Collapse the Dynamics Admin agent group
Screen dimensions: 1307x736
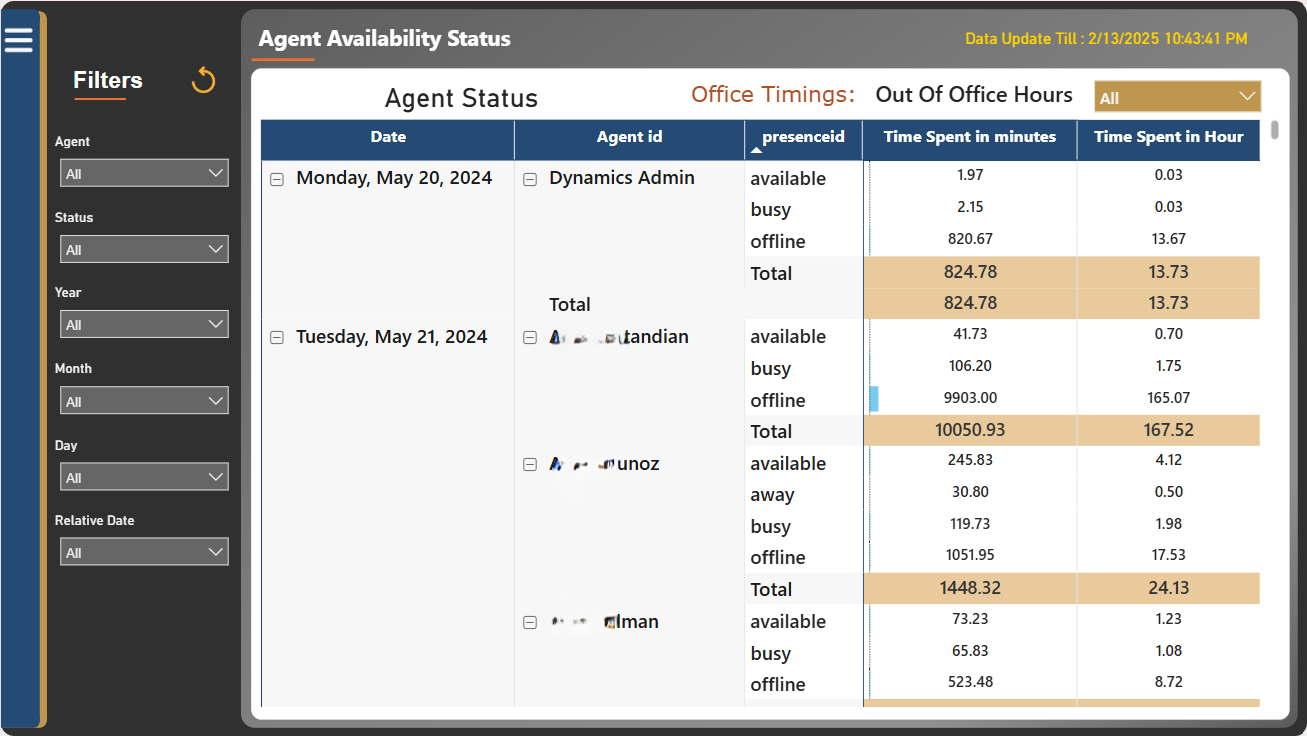530,179
